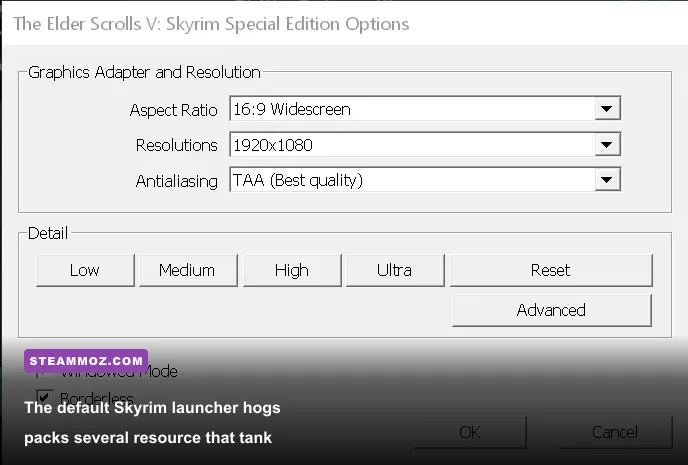Set detail preset to Low
This screenshot has width=688, height=465.
pyautogui.click(x=85, y=270)
